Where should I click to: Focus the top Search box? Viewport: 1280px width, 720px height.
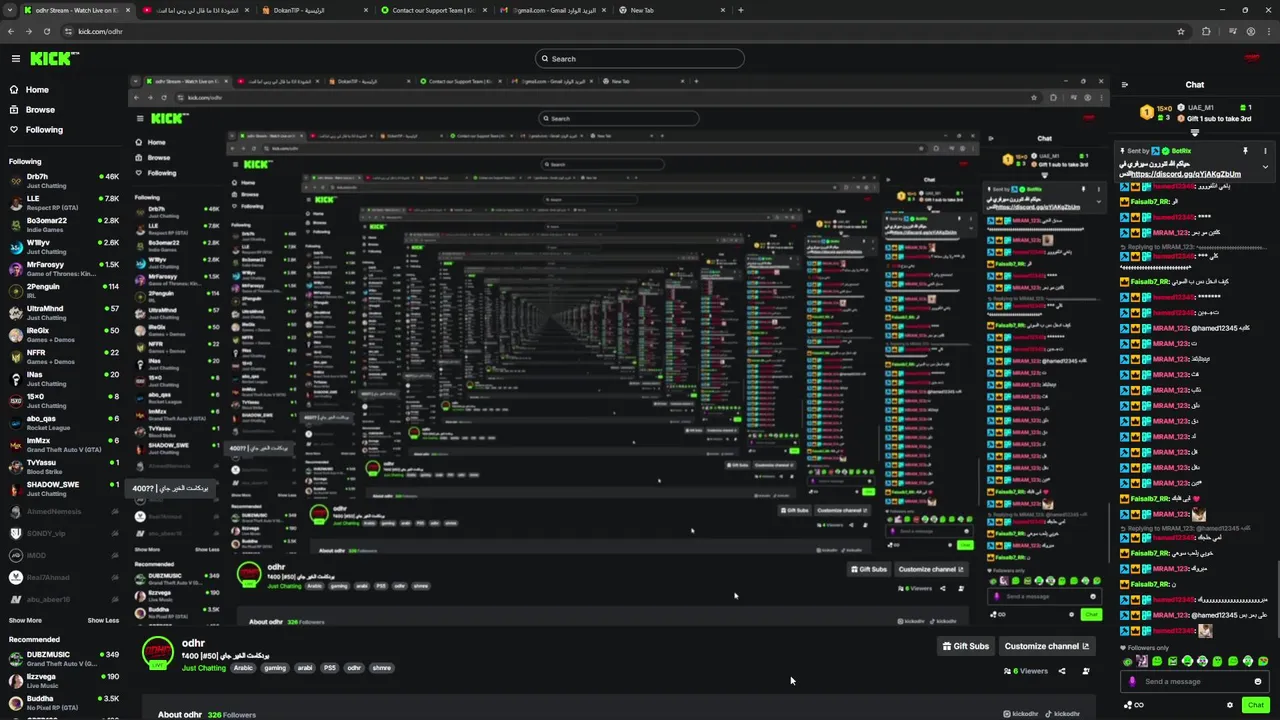coord(640,59)
